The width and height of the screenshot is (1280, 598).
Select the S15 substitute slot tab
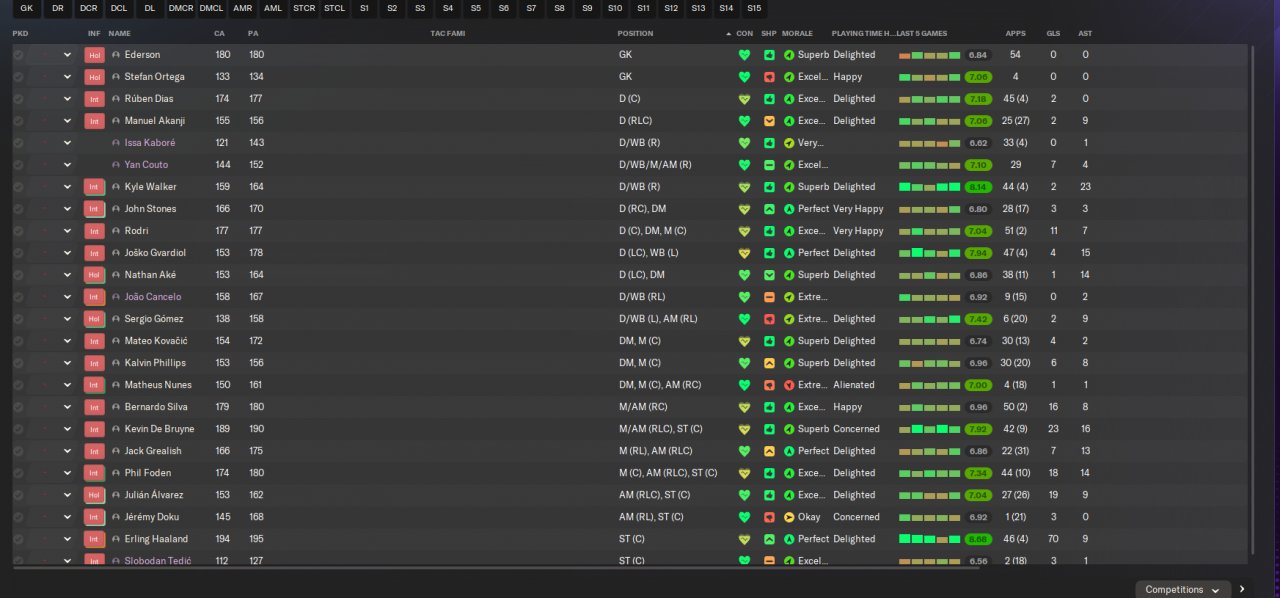pos(754,8)
